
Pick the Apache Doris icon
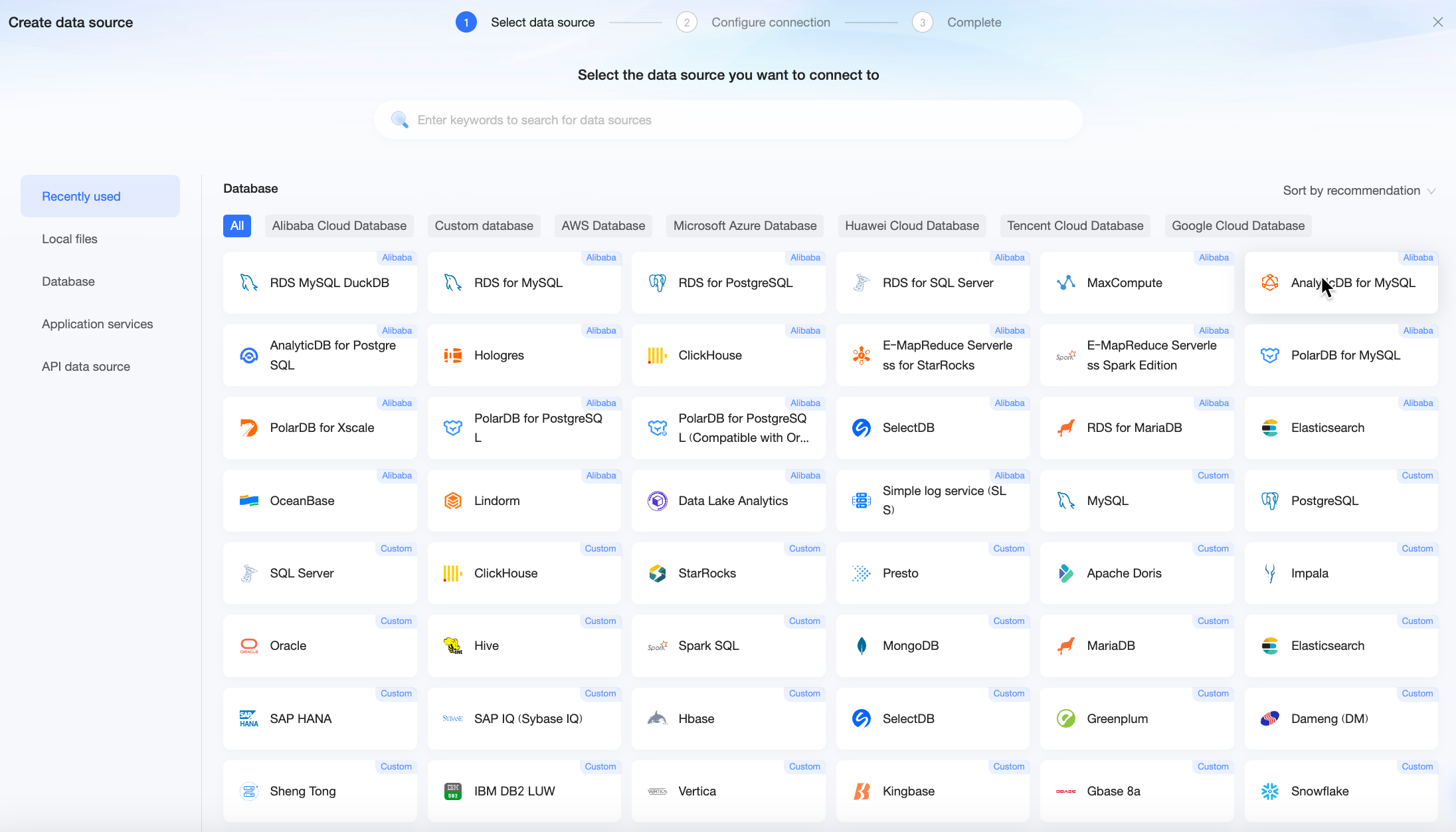point(1065,573)
